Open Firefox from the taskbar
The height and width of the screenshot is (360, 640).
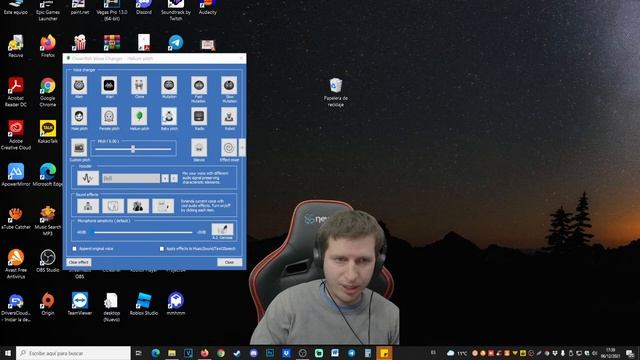(204, 353)
